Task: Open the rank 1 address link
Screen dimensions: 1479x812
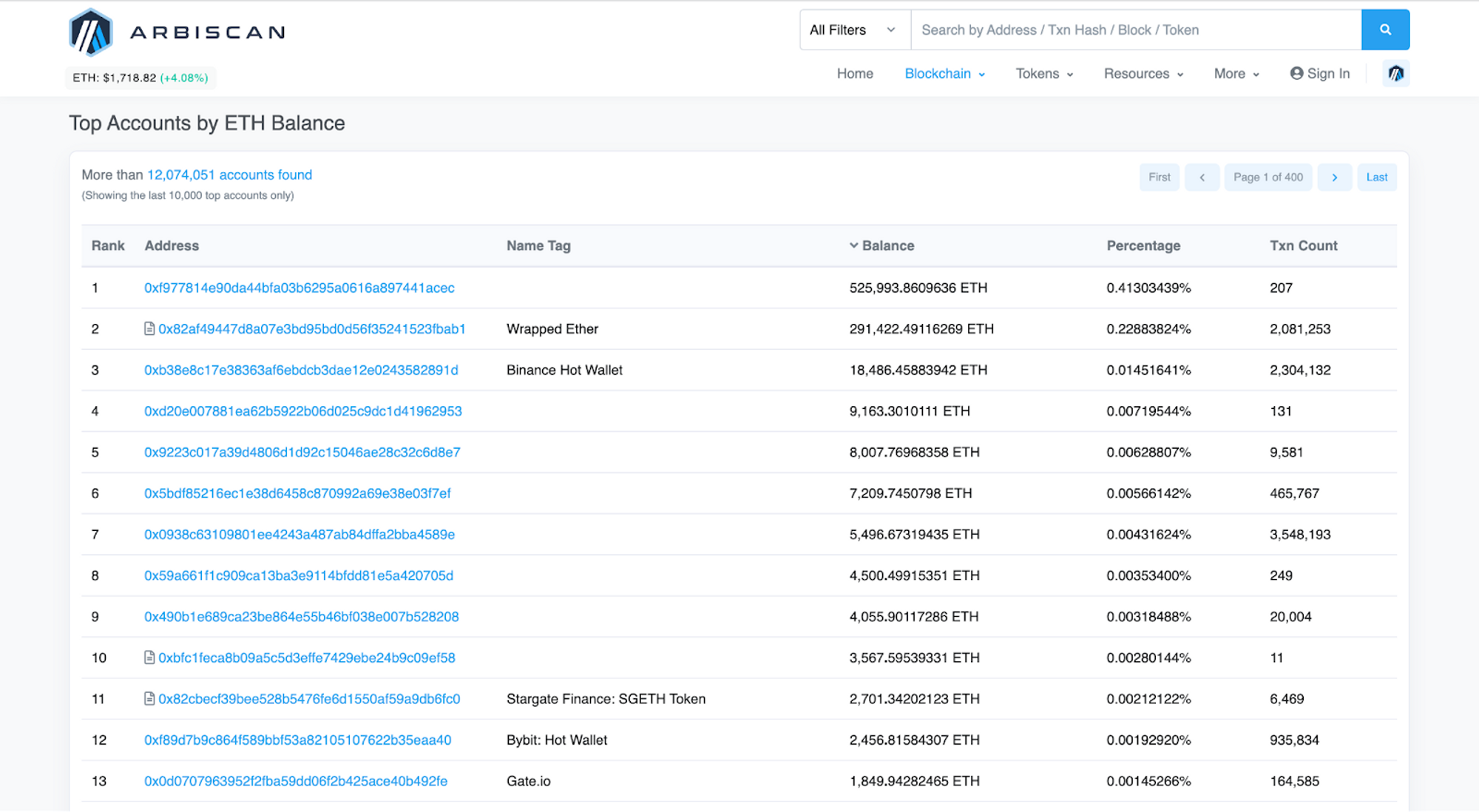Action: (x=299, y=288)
